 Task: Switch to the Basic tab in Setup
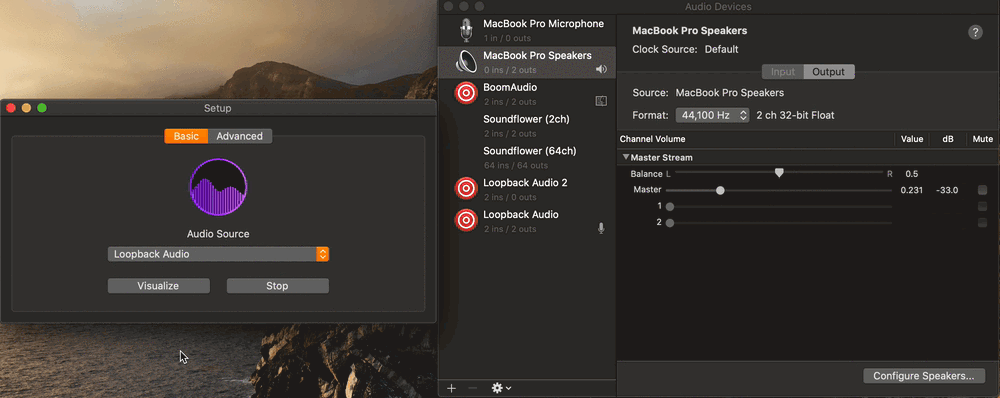click(x=186, y=136)
